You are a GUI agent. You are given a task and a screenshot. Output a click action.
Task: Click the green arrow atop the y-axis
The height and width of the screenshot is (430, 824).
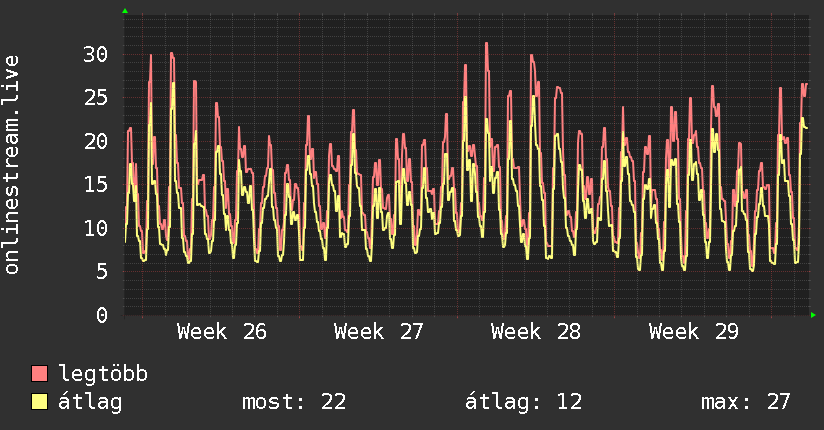(125, 11)
